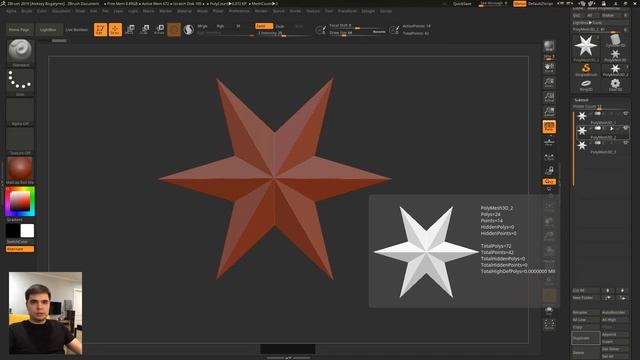Toggle the Rgb paint mode
The width and height of the screenshot is (640, 360).
pyautogui.click(x=220, y=26)
